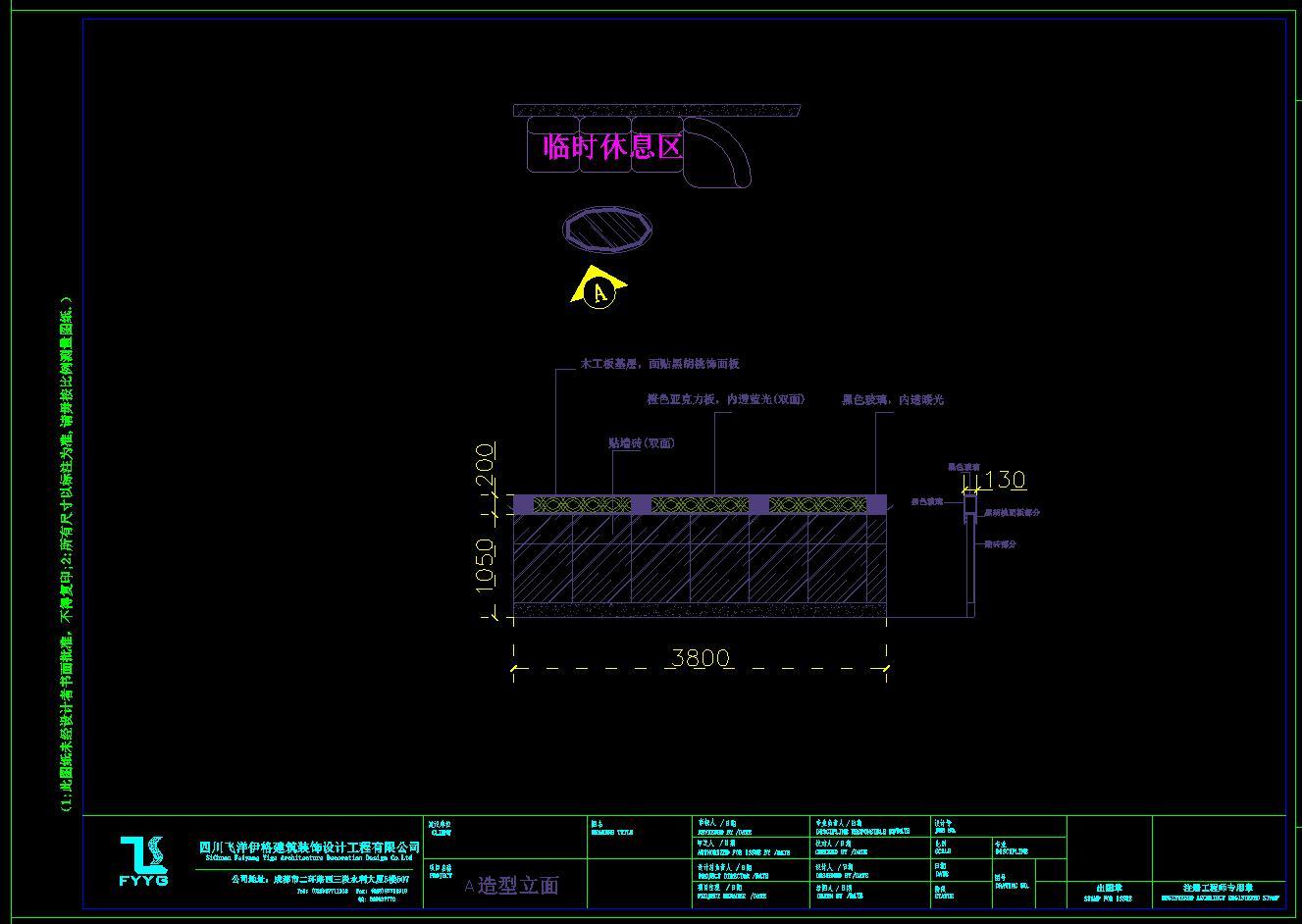Viewport: 1302px width, 924px height.
Task: Select the right yellow lattice panel
Action: pyautogui.click(x=817, y=504)
